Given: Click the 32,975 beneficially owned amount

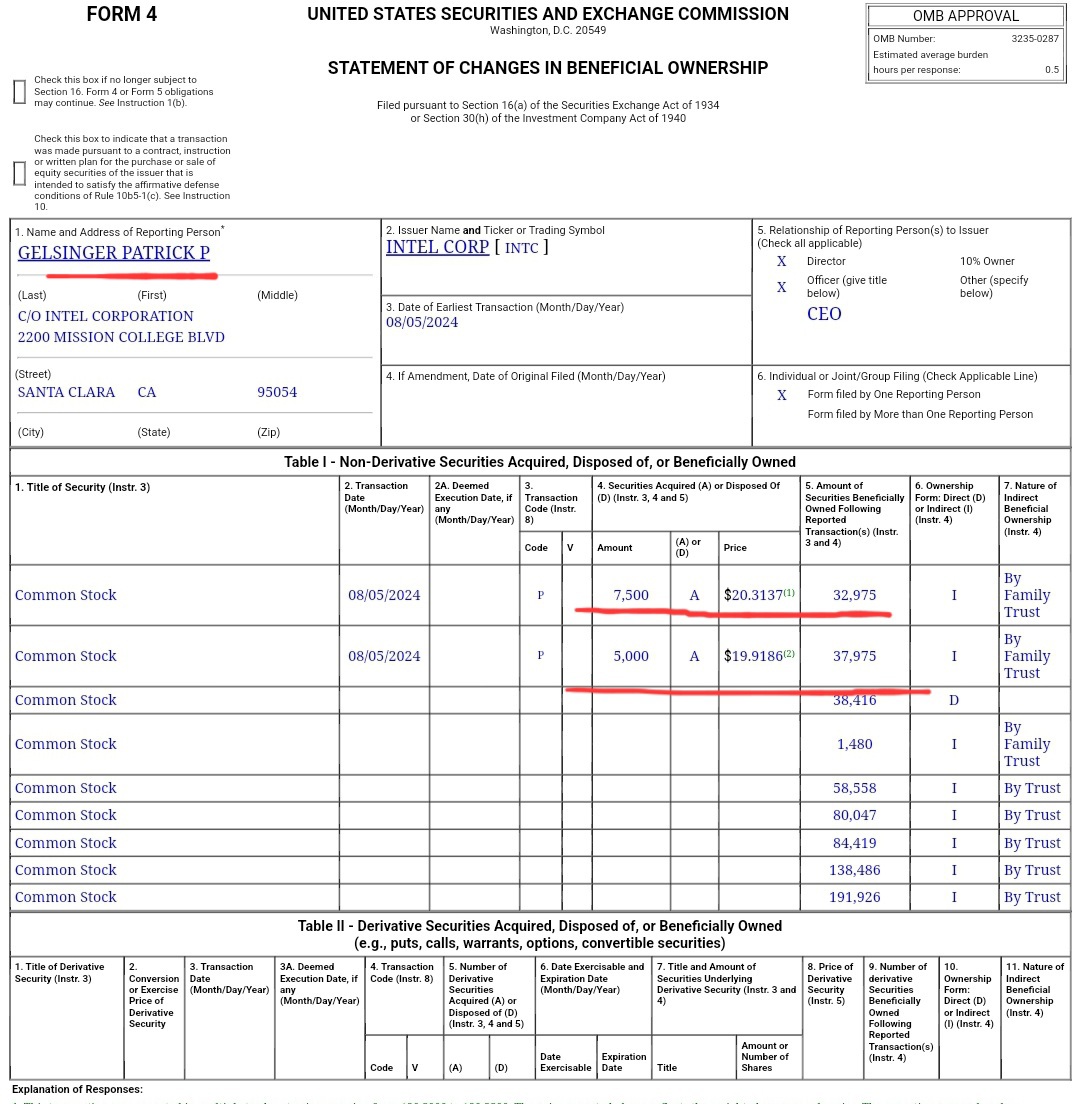Looking at the screenshot, I should (x=855, y=595).
